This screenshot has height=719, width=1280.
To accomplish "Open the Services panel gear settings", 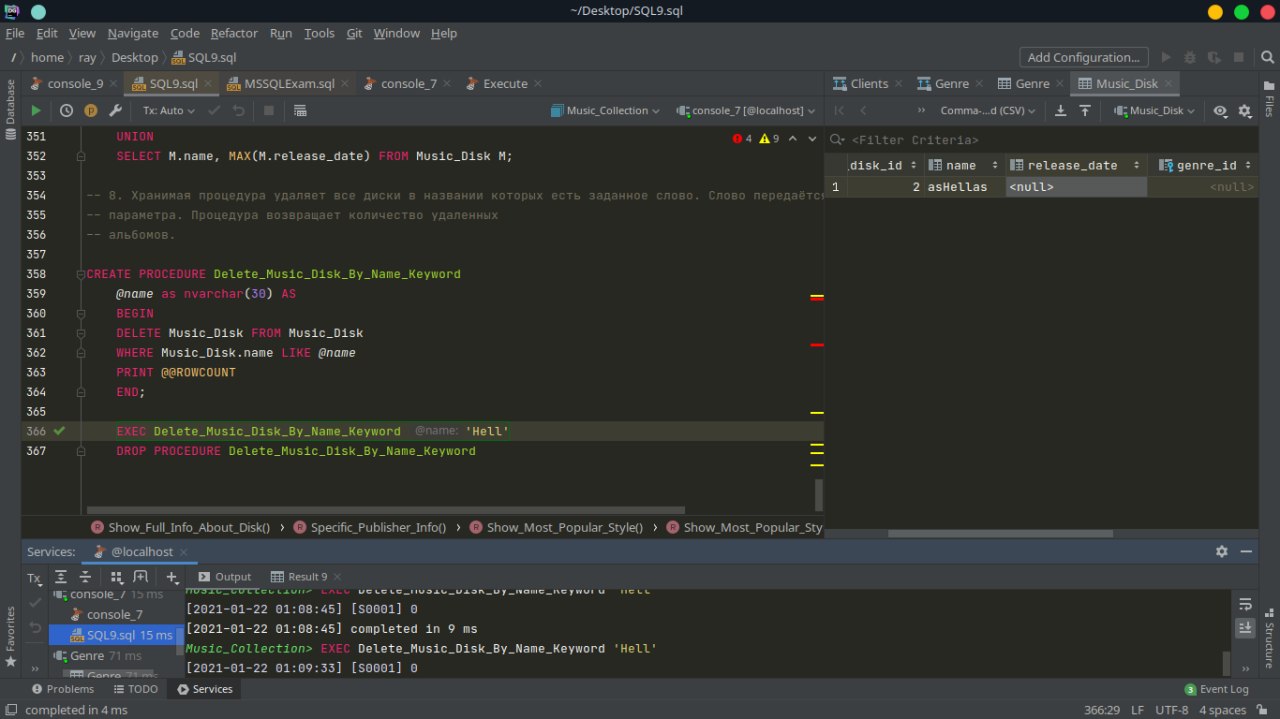I will [x=1221, y=551].
